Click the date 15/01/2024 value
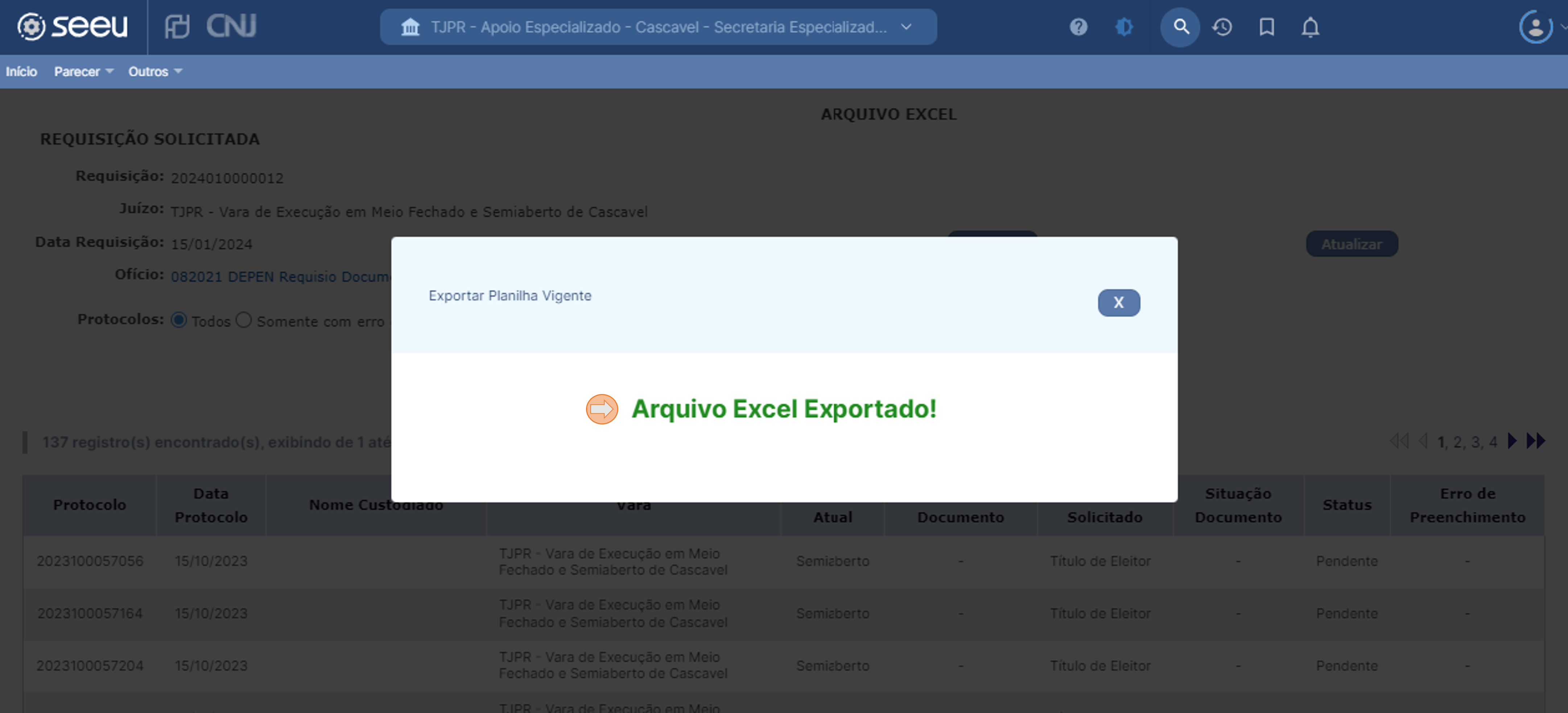Screen dimensions: 1568x713 [x=211, y=244]
